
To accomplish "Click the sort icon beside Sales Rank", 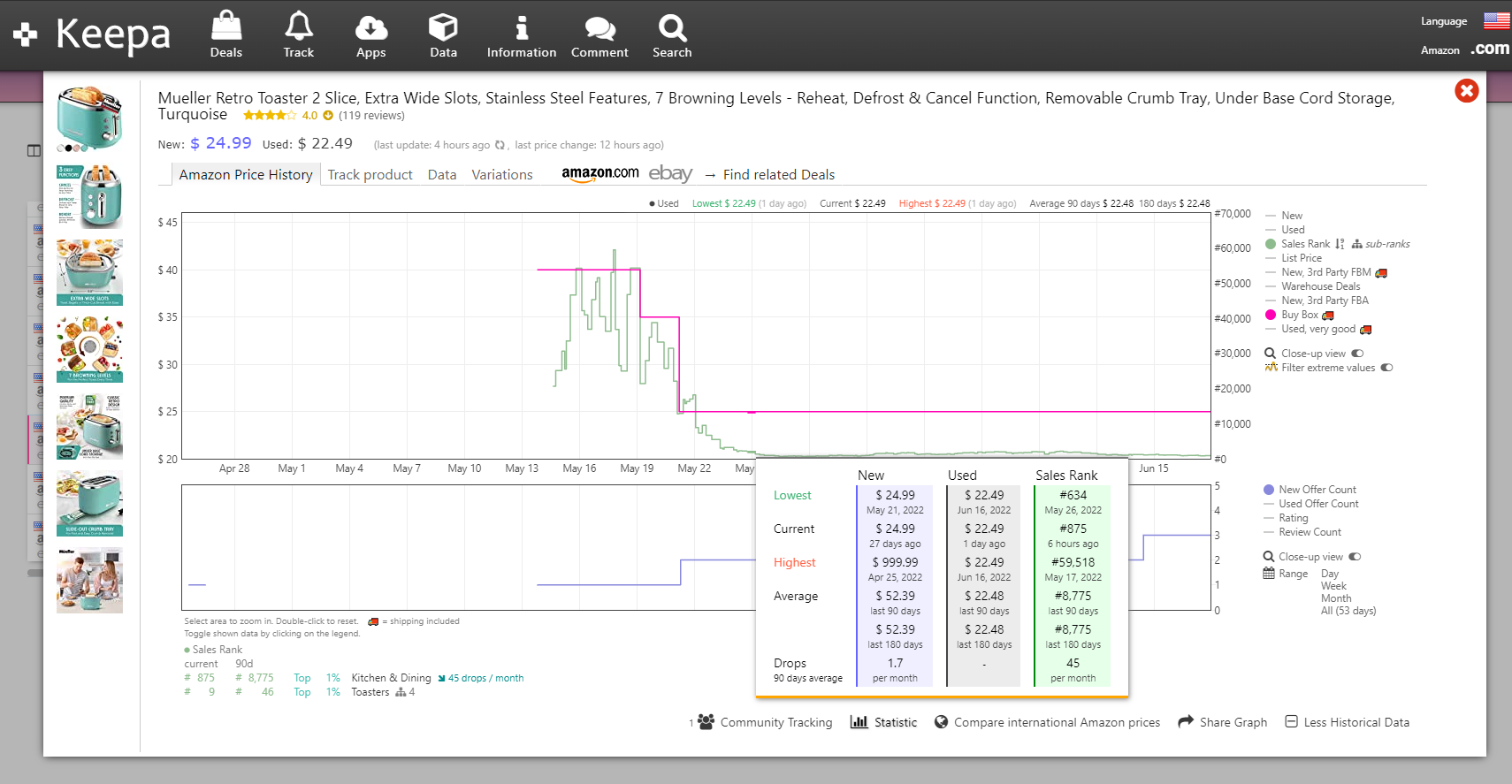I will (x=1340, y=244).
